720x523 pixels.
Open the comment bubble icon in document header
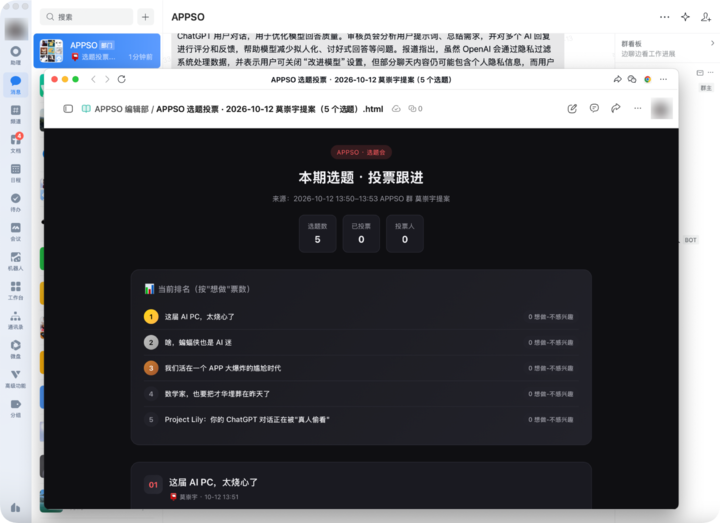pos(594,108)
